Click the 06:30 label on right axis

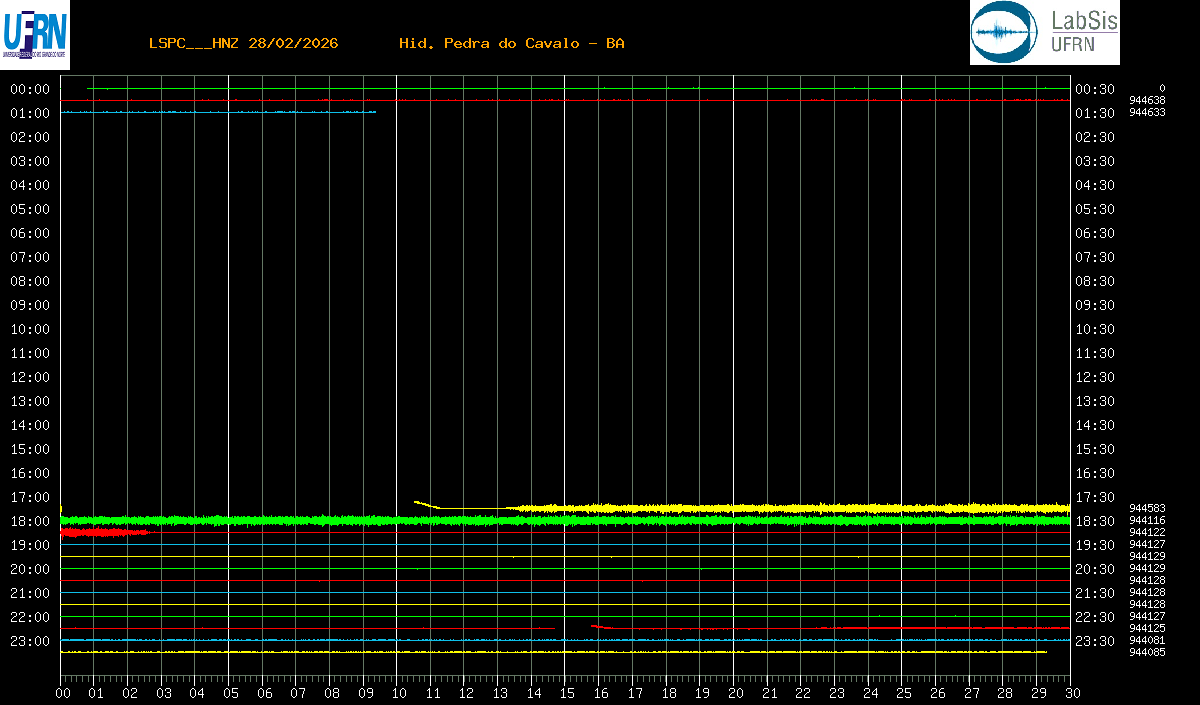tap(1095, 233)
